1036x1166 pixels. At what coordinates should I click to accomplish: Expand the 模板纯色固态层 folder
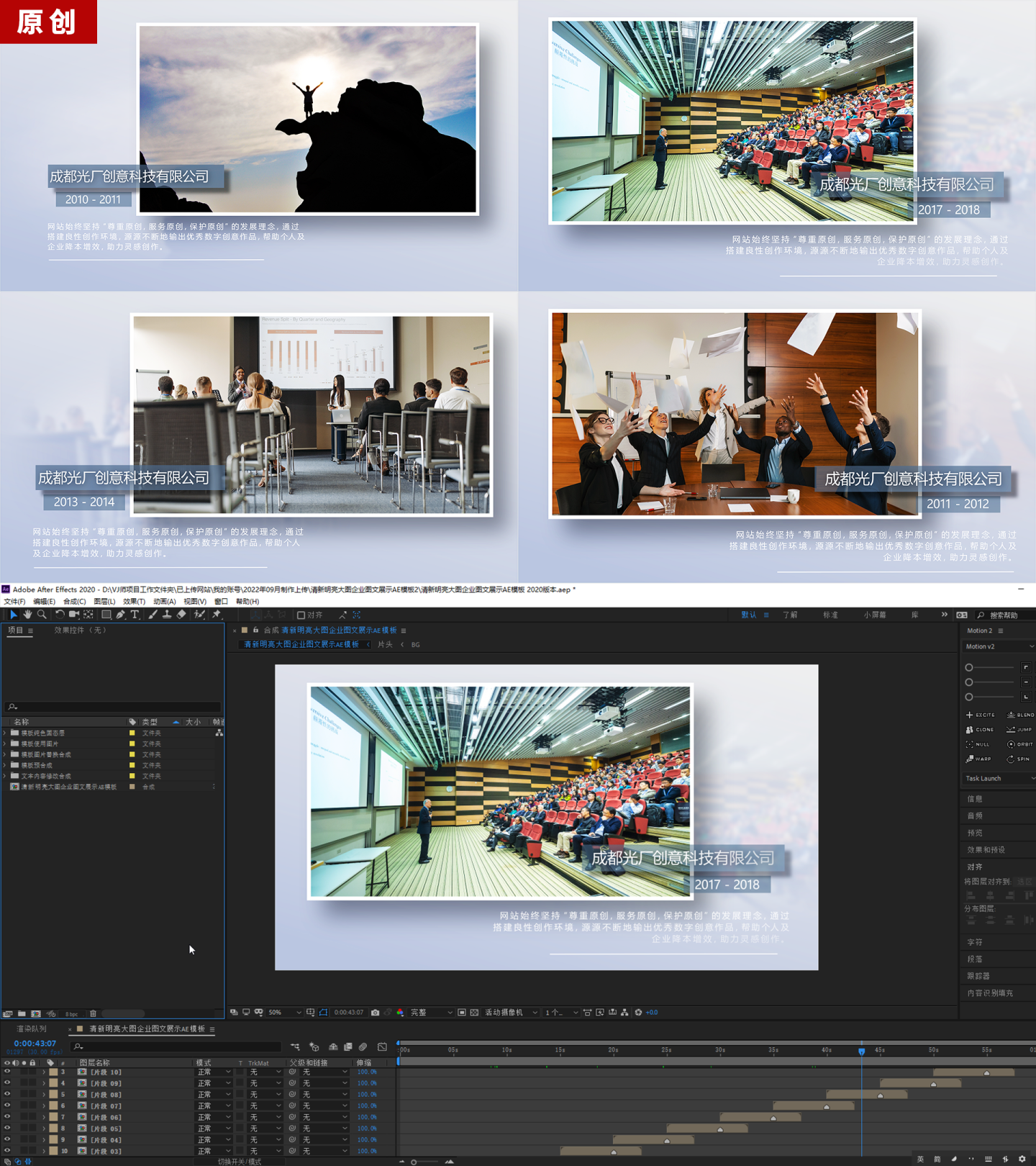point(5,733)
